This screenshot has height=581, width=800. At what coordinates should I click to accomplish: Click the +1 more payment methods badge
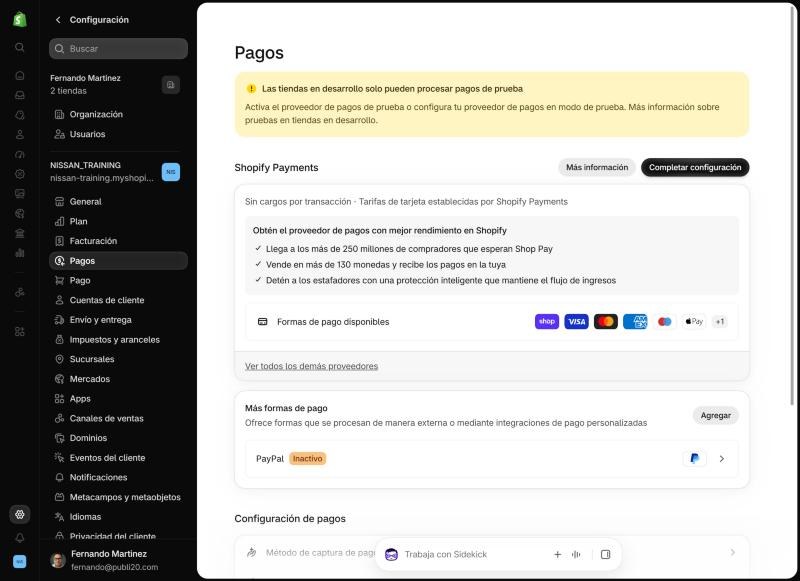tap(719, 322)
